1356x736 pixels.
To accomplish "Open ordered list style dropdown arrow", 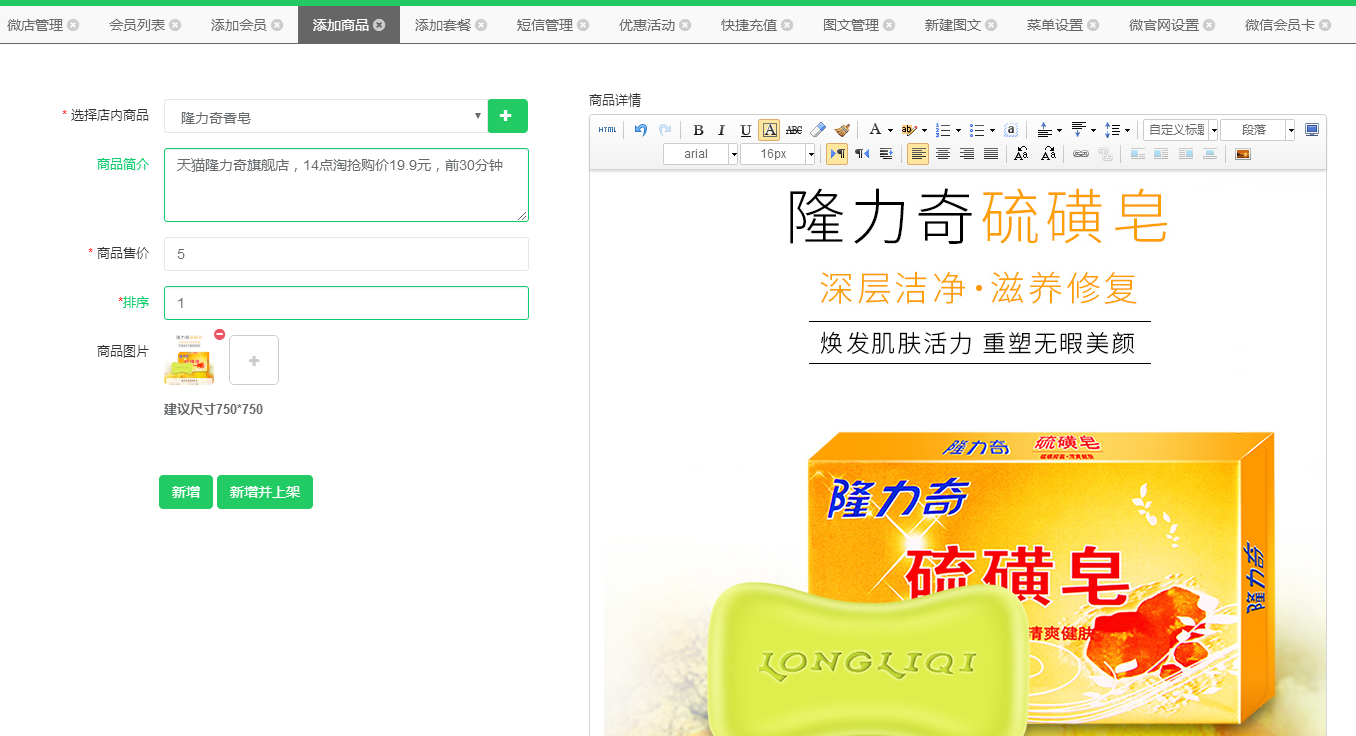I will (958, 130).
